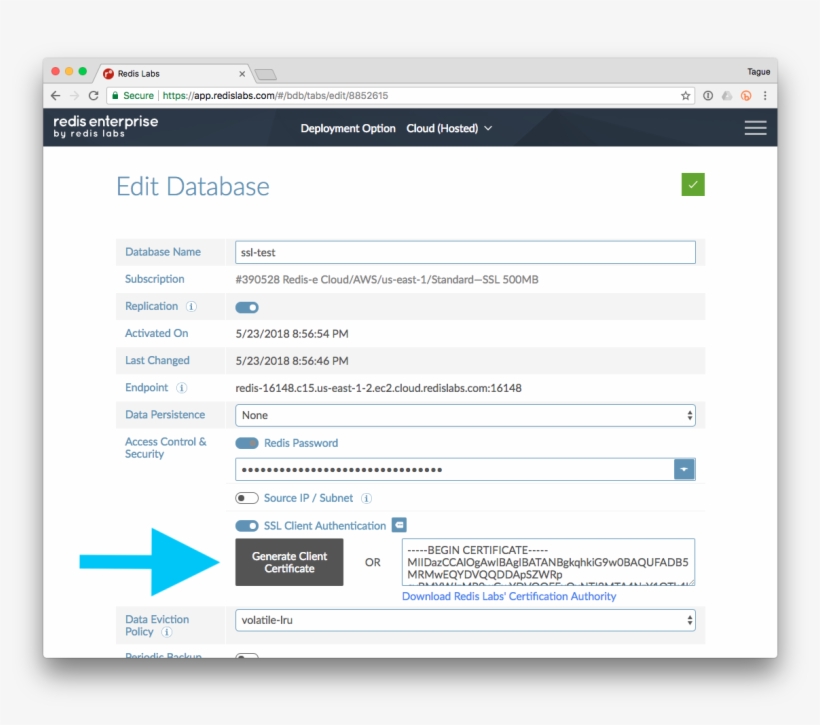
Task: Click the Edit Database heading
Action: click(192, 187)
